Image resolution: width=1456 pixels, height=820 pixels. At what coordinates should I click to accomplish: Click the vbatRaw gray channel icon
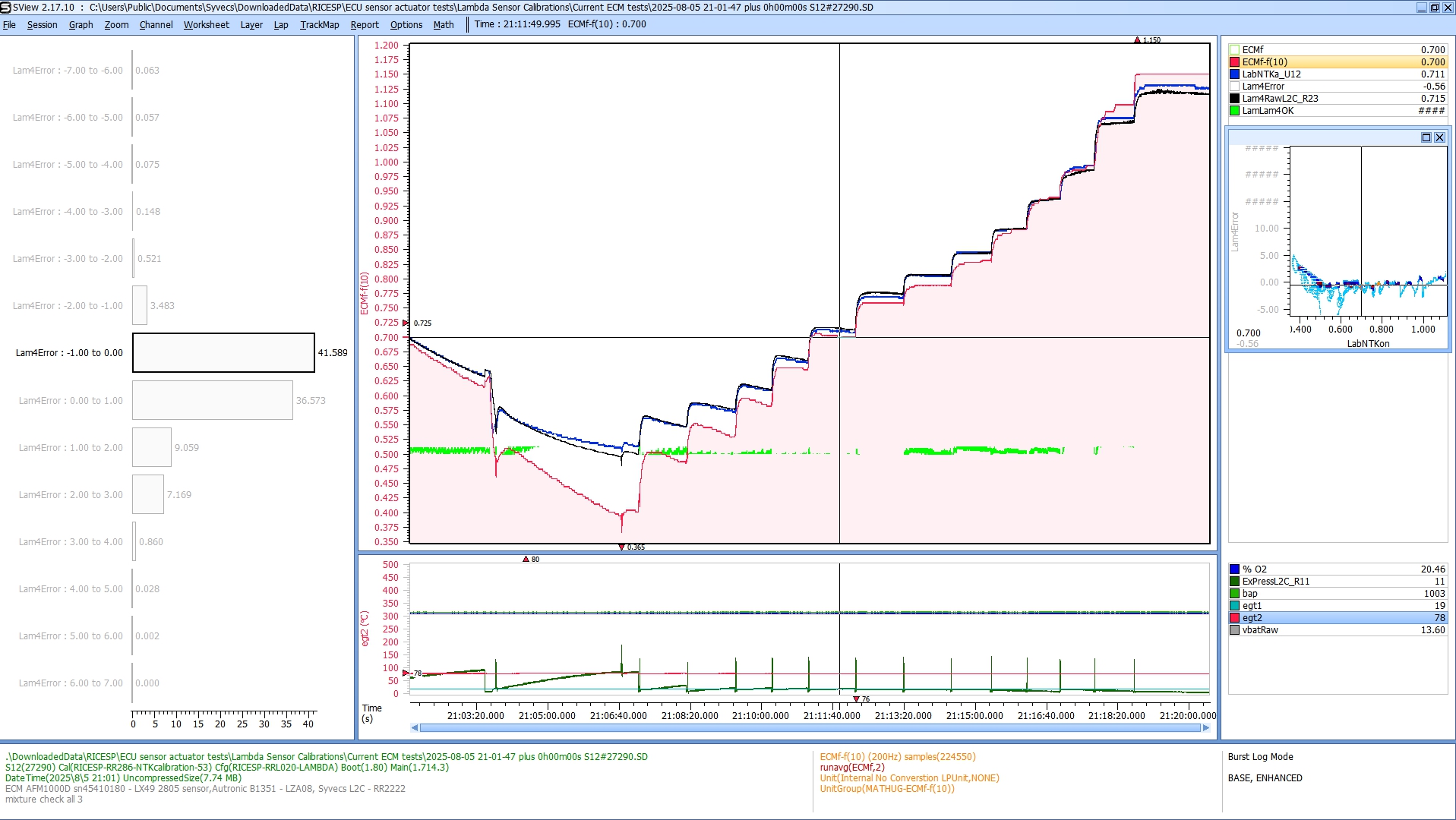point(1234,630)
